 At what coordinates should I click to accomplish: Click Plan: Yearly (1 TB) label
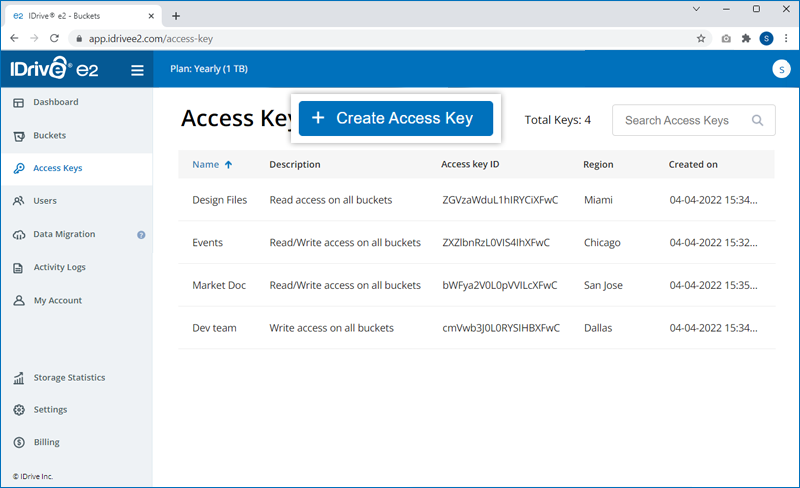click(x=209, y=69)
